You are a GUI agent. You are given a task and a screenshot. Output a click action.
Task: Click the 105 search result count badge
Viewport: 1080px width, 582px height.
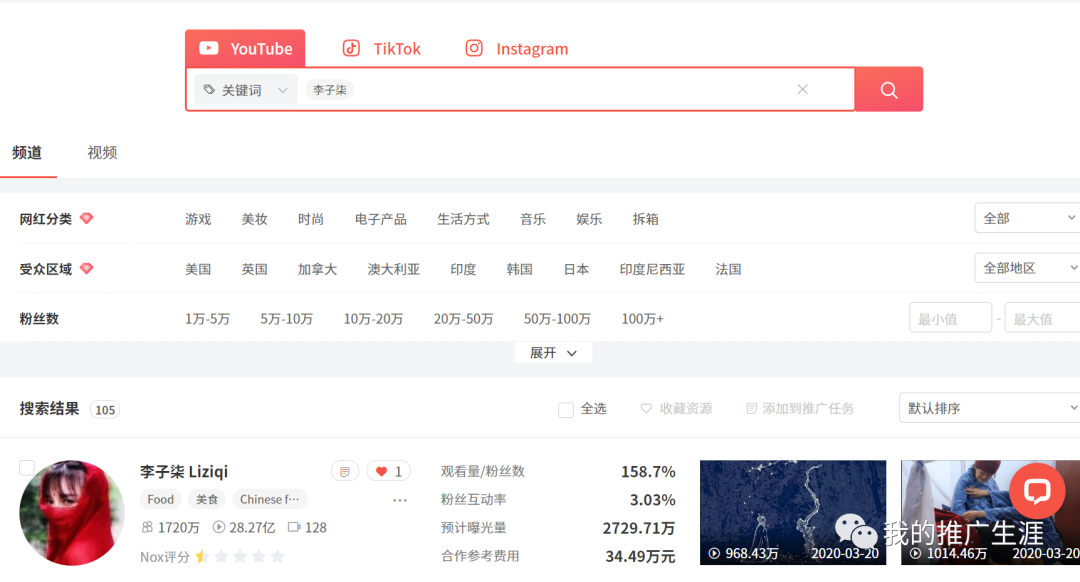click(x=105, y=410)
